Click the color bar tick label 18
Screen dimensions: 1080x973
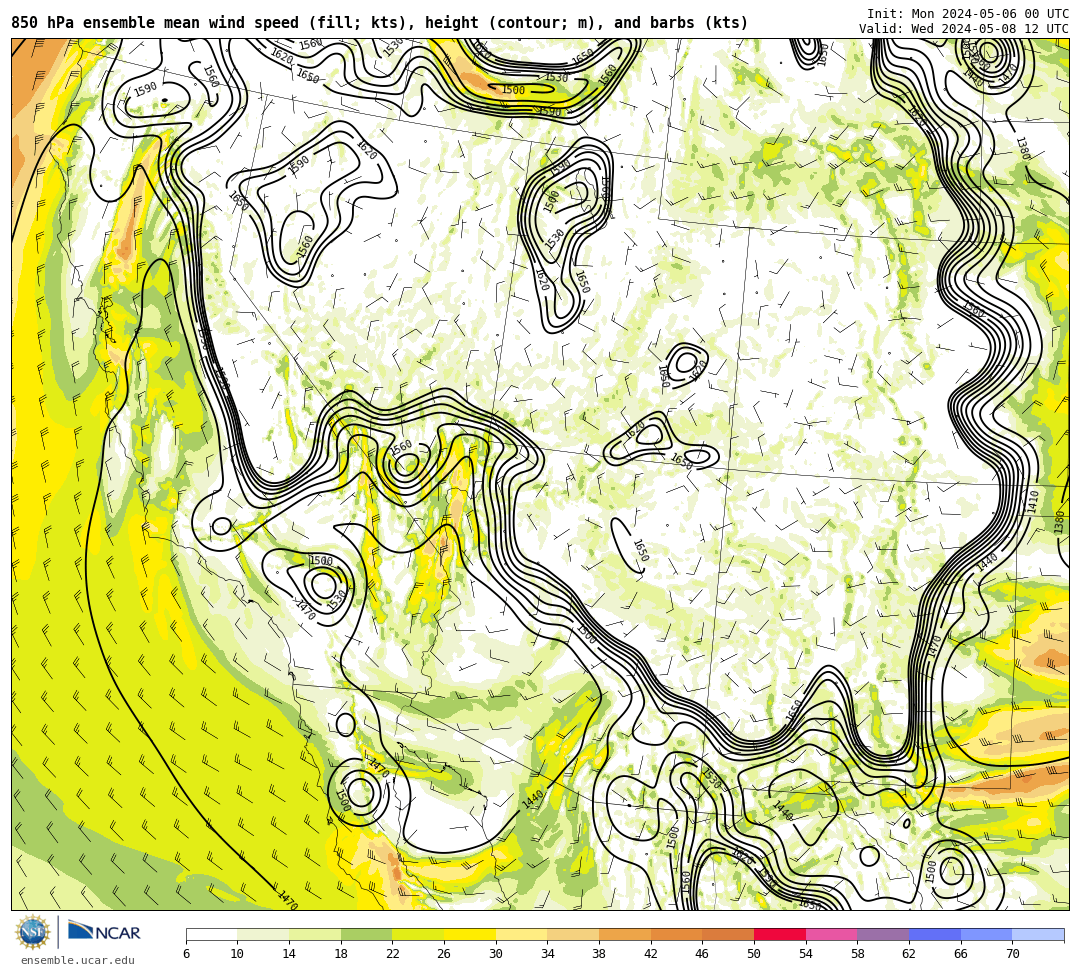[x=341, y=954]
